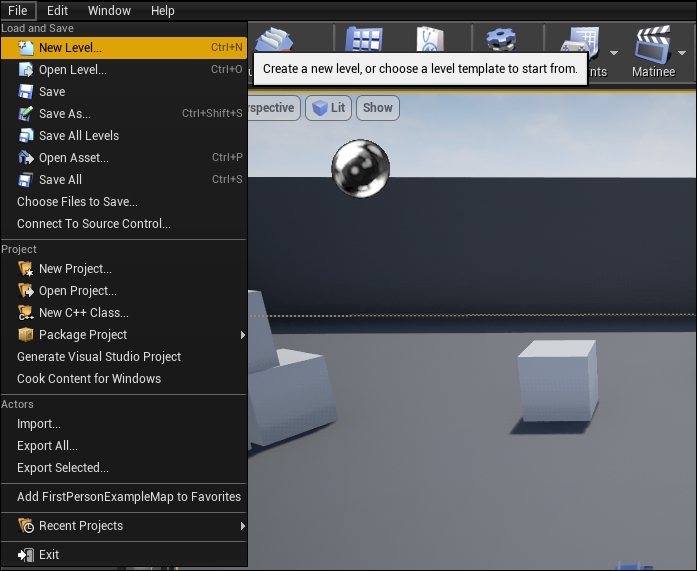Click the Show viewport button
Image resolution: width=697 pixels, height=571 pixels.
(x=378, y=108)
